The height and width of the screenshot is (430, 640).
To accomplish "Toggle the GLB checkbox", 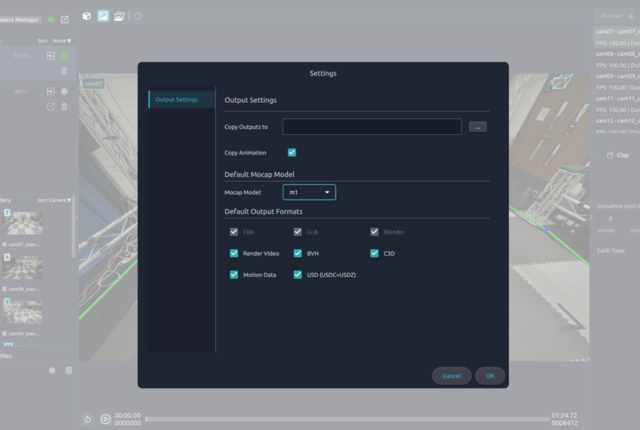I will coord(298,232).
